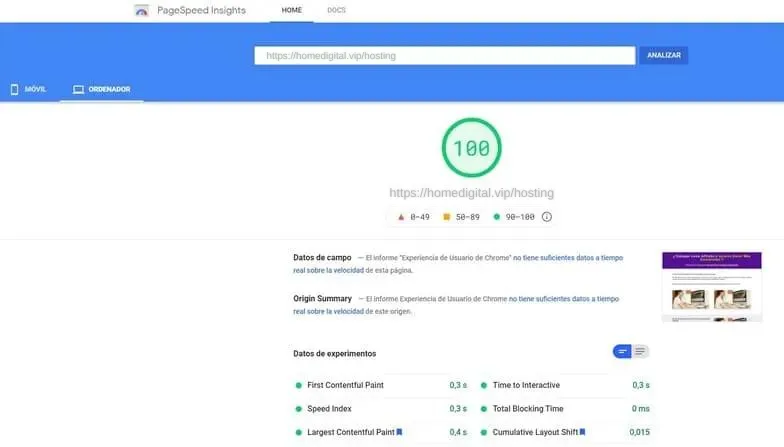Click Cumulative Layout Shift metric label
784x447 pixels.
point(535,432)
